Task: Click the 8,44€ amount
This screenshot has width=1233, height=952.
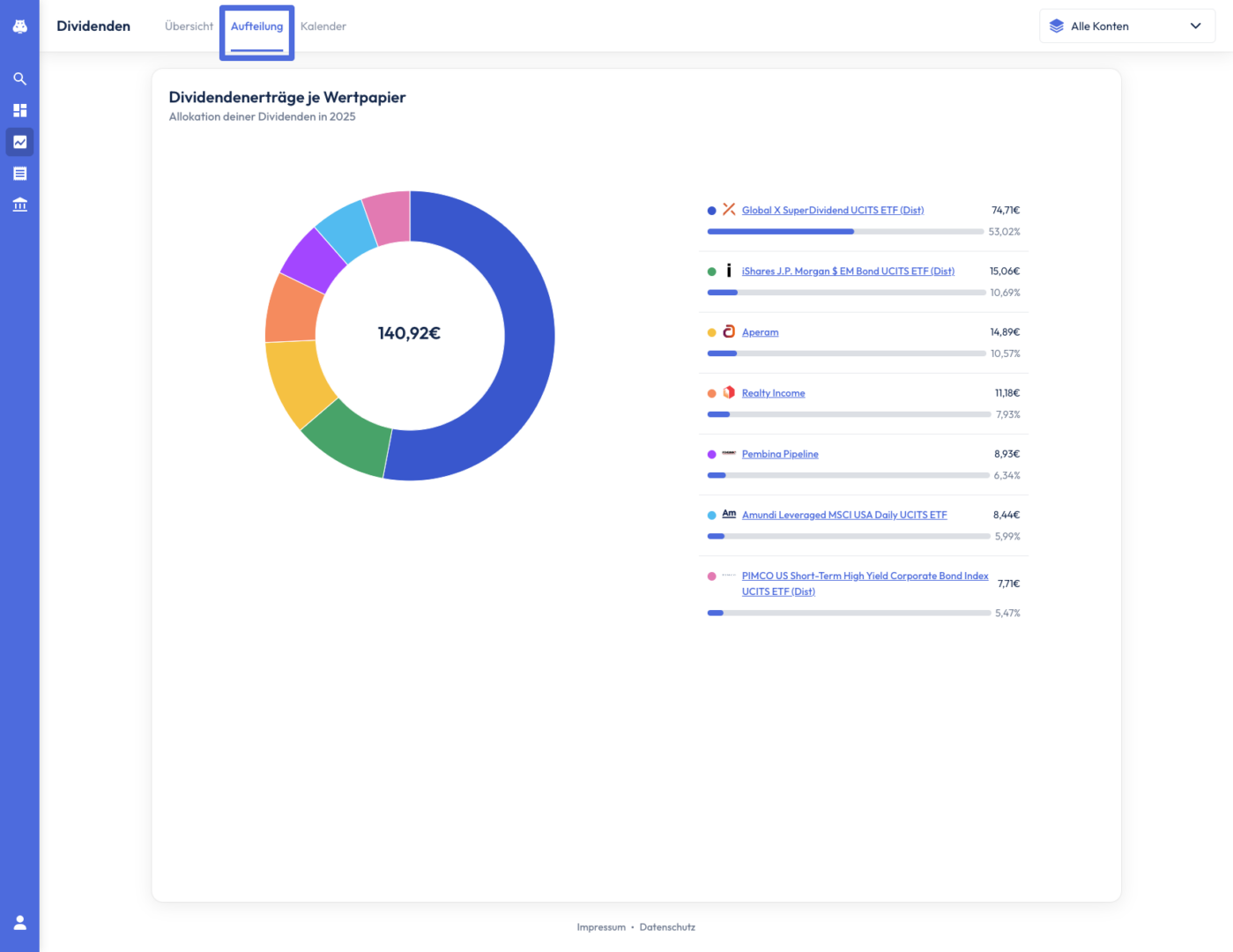Action: 1006,515
